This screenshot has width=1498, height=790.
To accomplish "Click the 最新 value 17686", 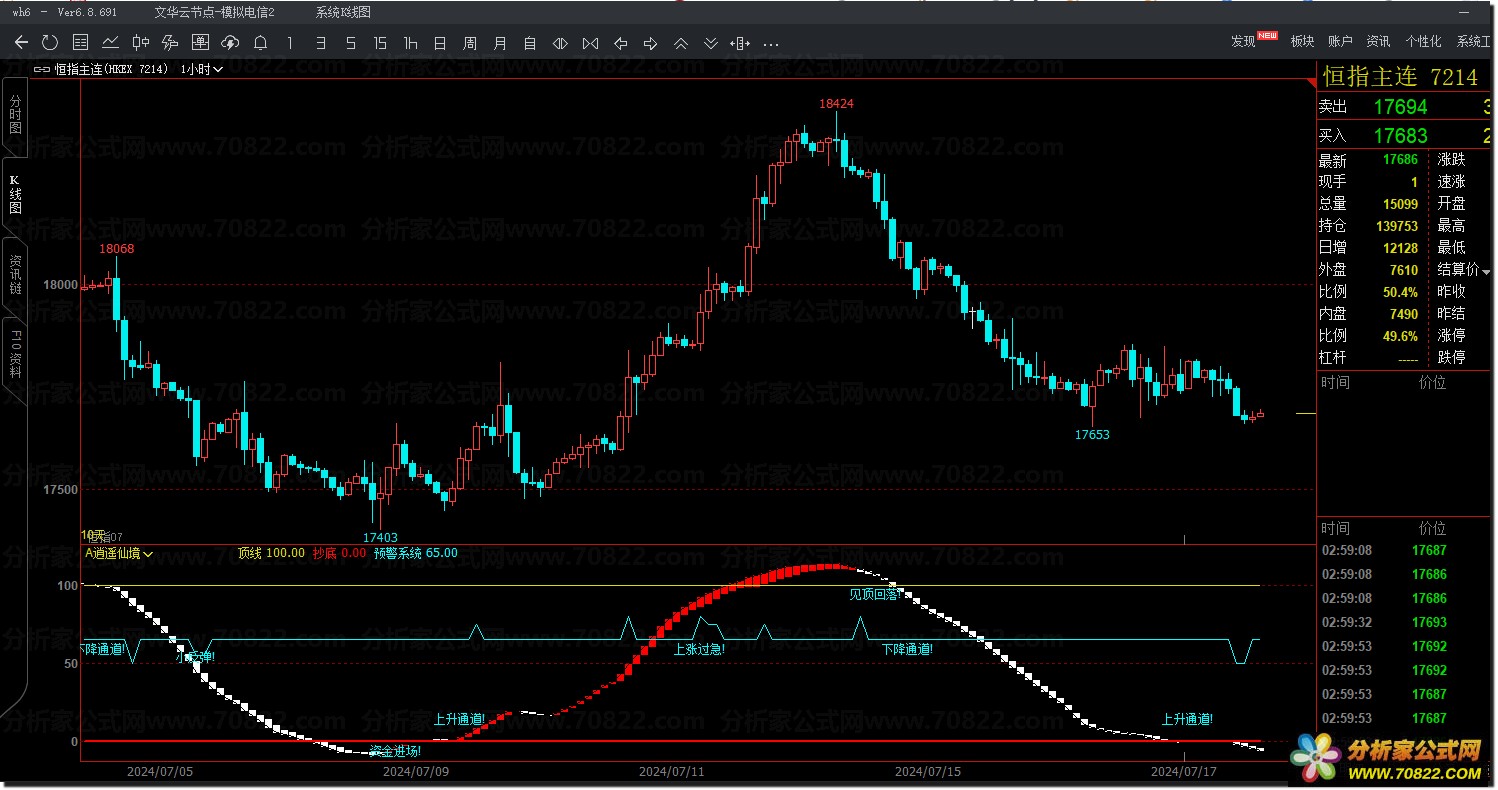I will (x=1400, y=160).
